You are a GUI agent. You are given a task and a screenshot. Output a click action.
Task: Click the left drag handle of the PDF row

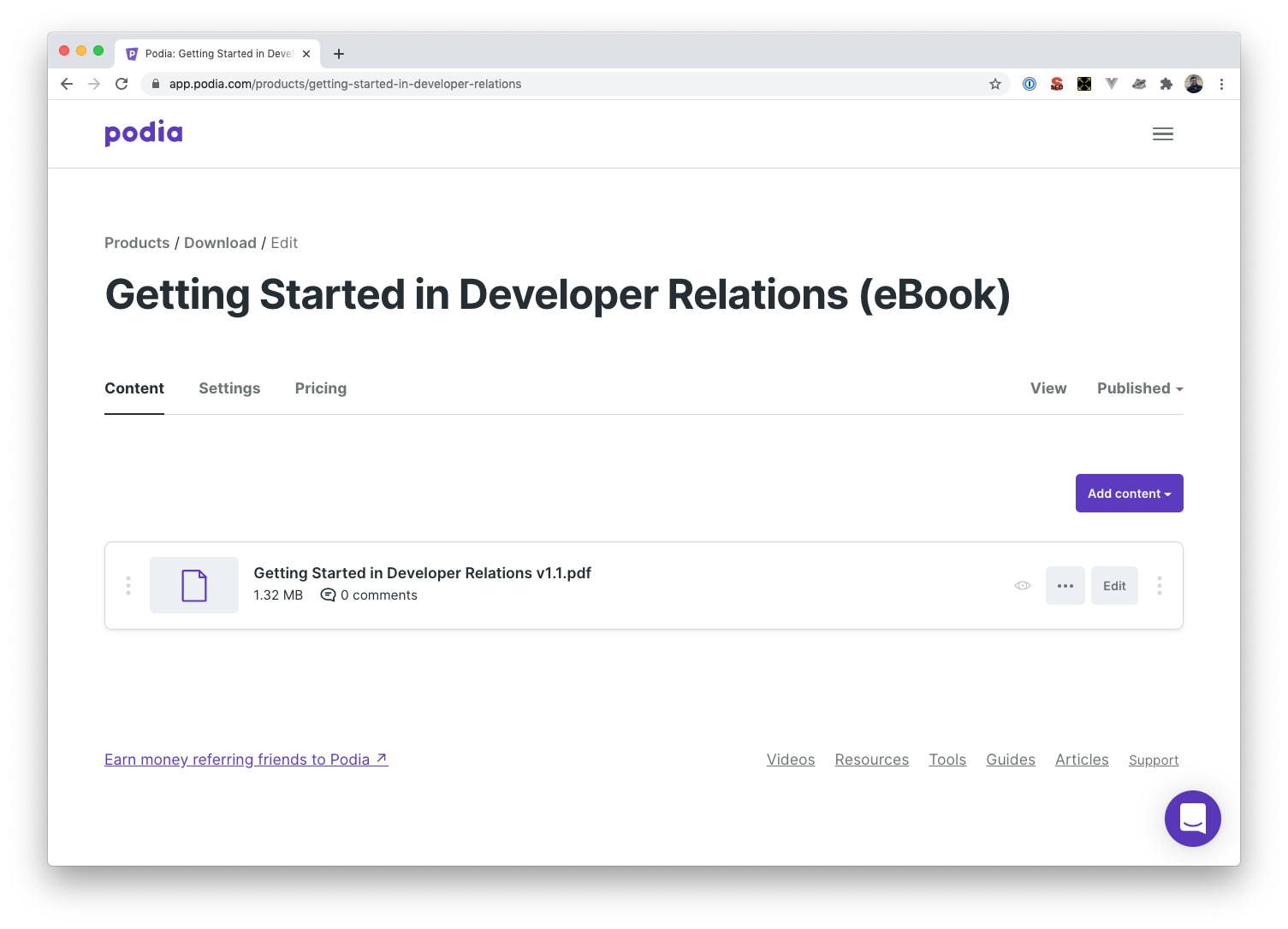(x=128, y=585)
